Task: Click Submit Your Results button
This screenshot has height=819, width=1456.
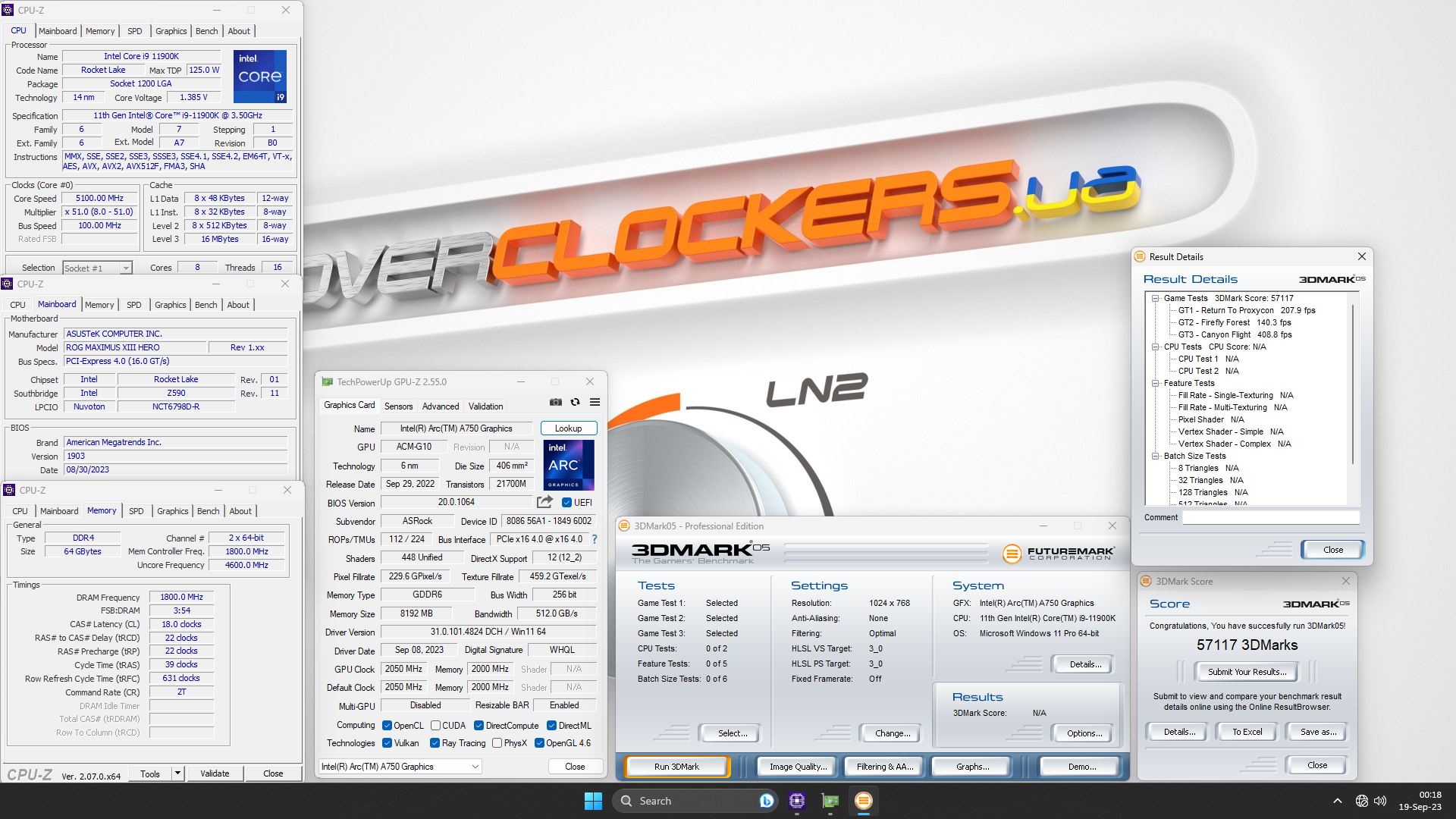Action: pyautogui.click(x=1247, y=672)
